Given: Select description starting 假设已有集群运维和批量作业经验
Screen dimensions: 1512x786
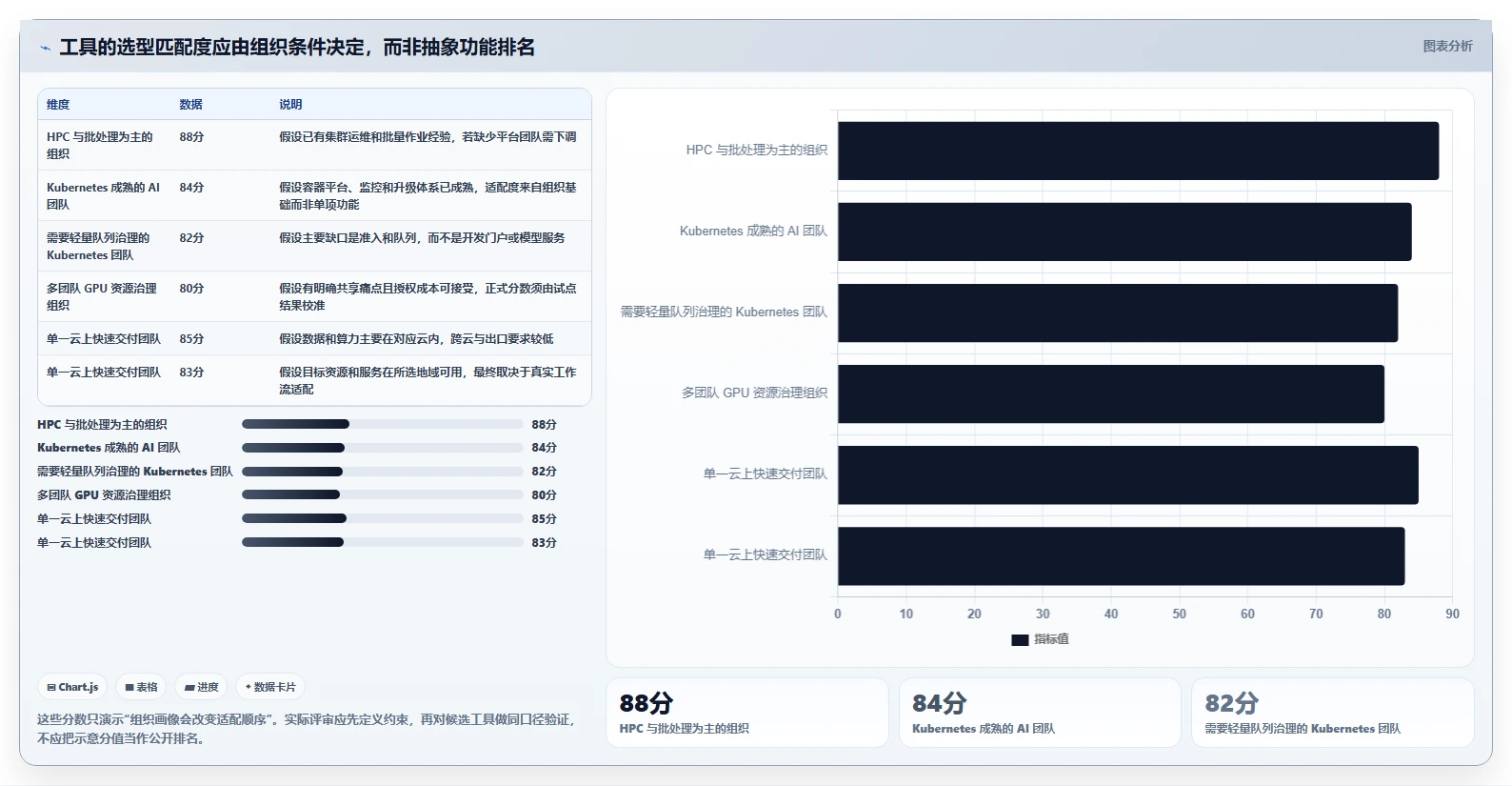Looking at the screenshot, I should point(428,137).
